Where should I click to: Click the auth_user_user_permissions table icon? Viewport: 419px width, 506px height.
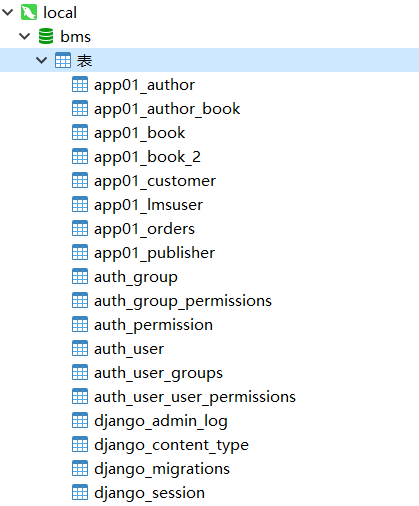(80, 396)
